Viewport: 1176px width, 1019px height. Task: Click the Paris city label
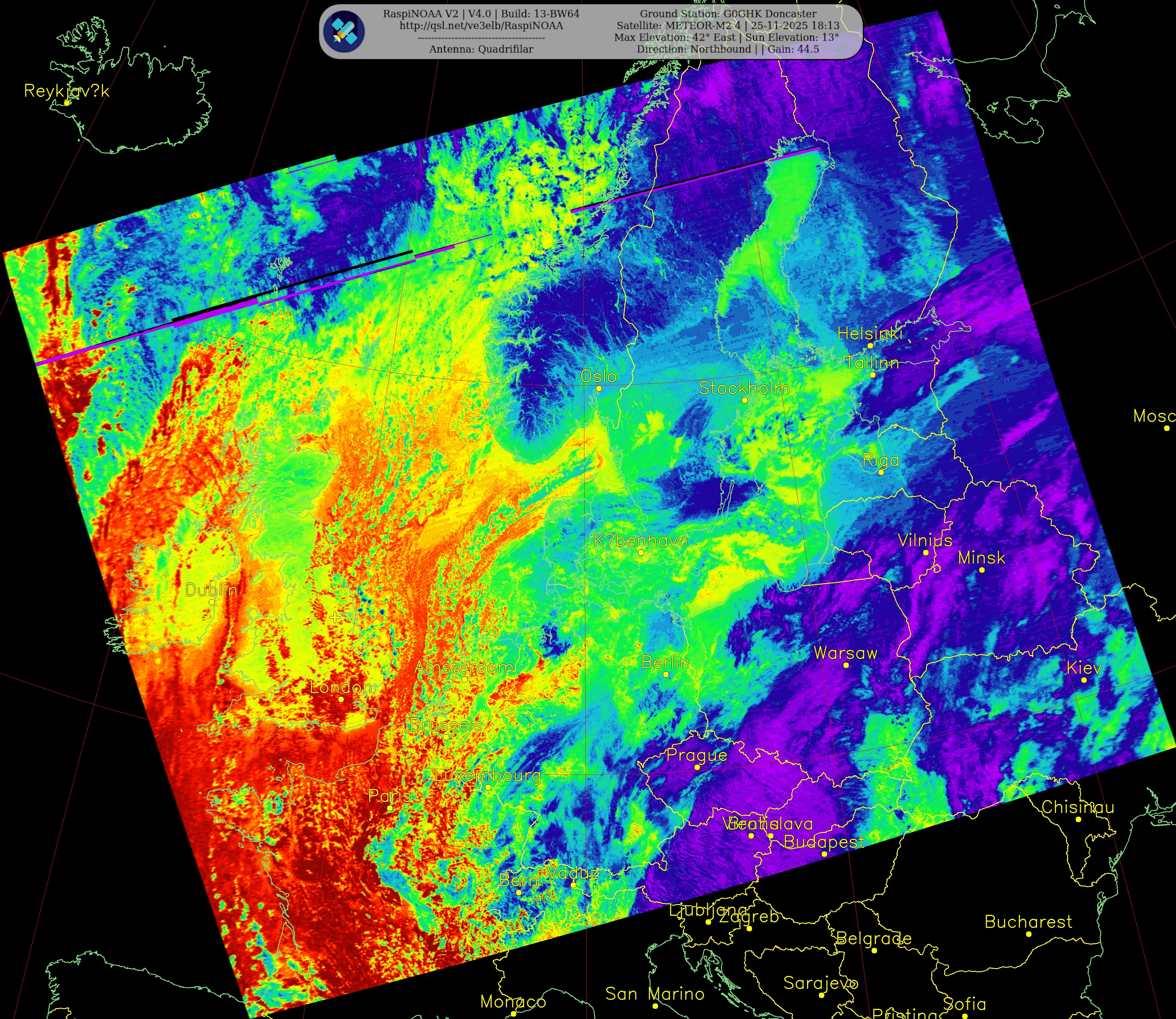(x=390, y=796)
